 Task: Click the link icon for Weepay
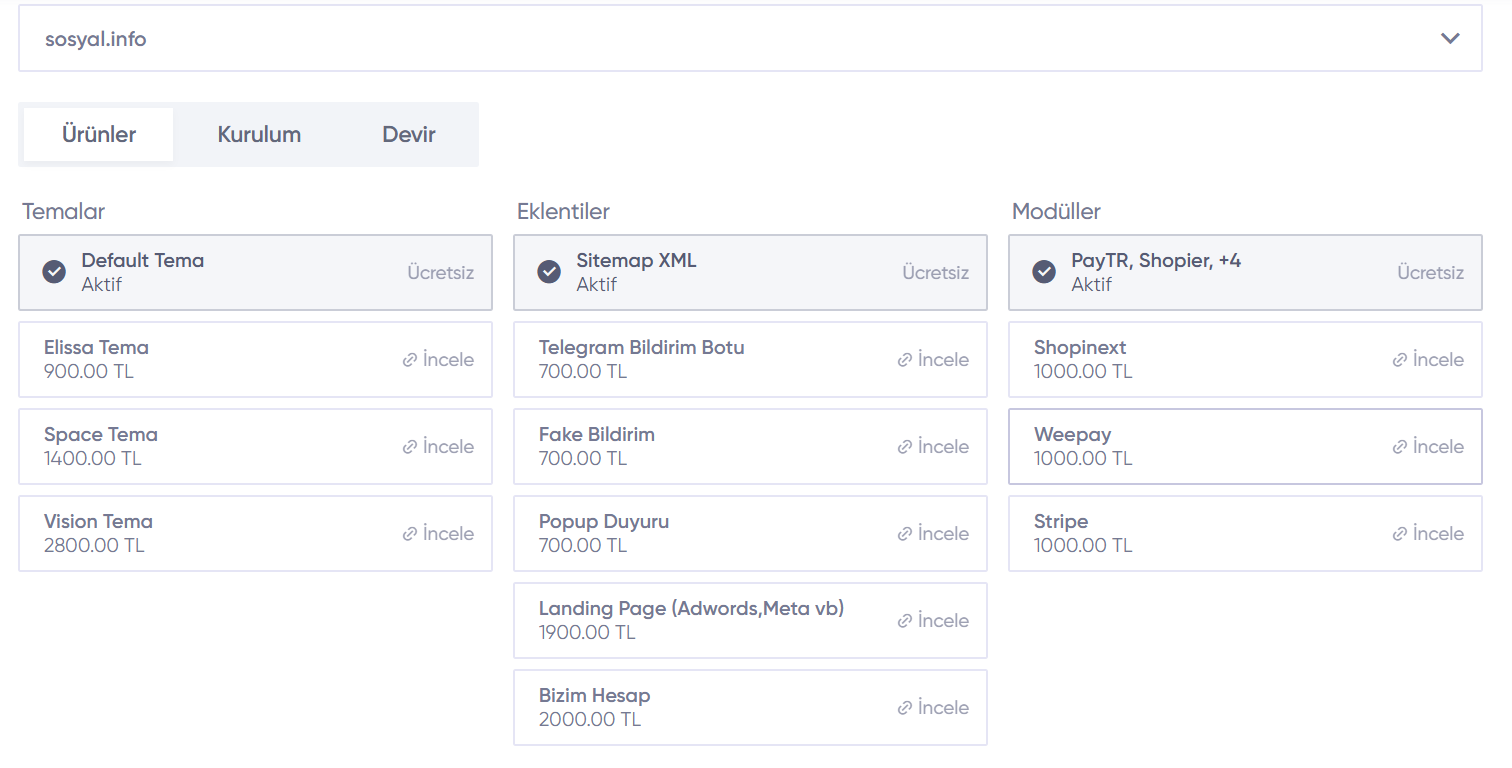click(x=1399, y=447)
